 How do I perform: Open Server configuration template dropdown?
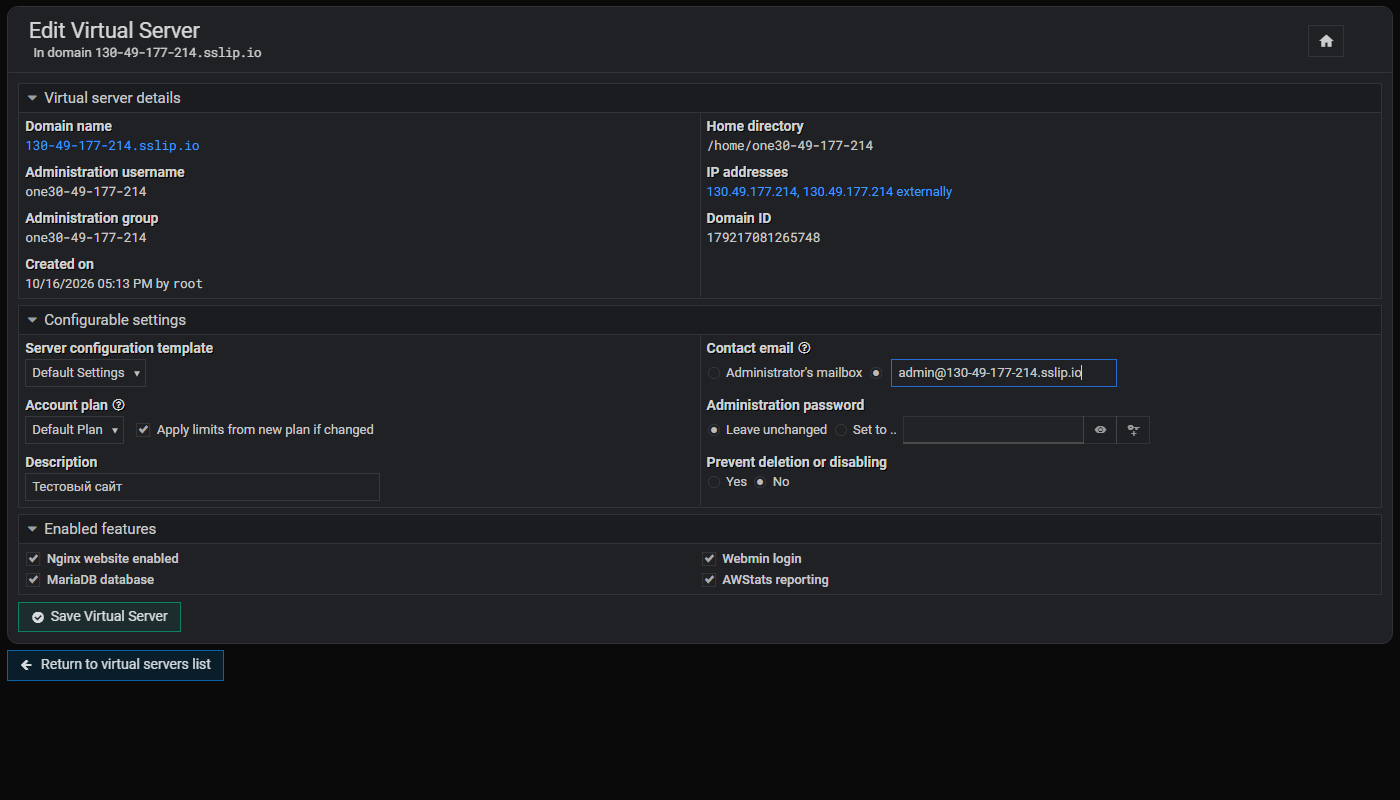point(85,373)
